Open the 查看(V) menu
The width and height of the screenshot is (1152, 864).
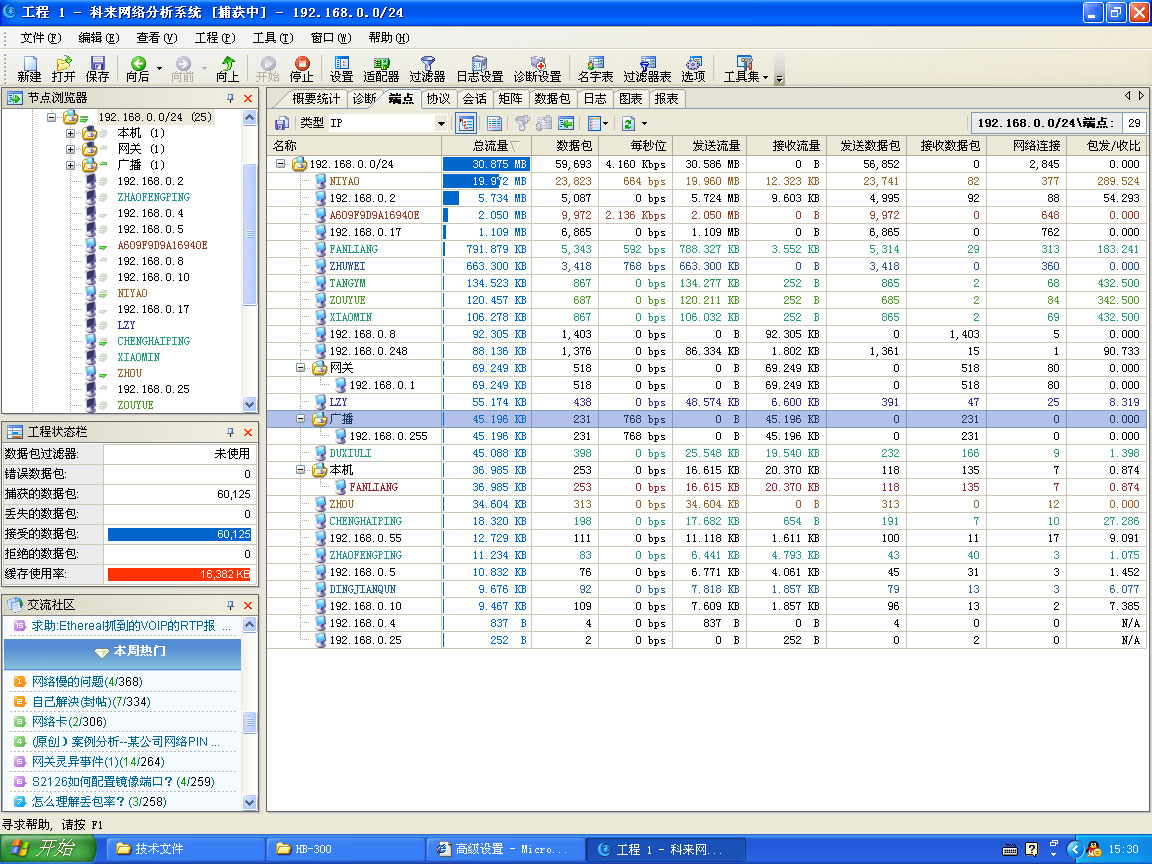click(156, 38)
